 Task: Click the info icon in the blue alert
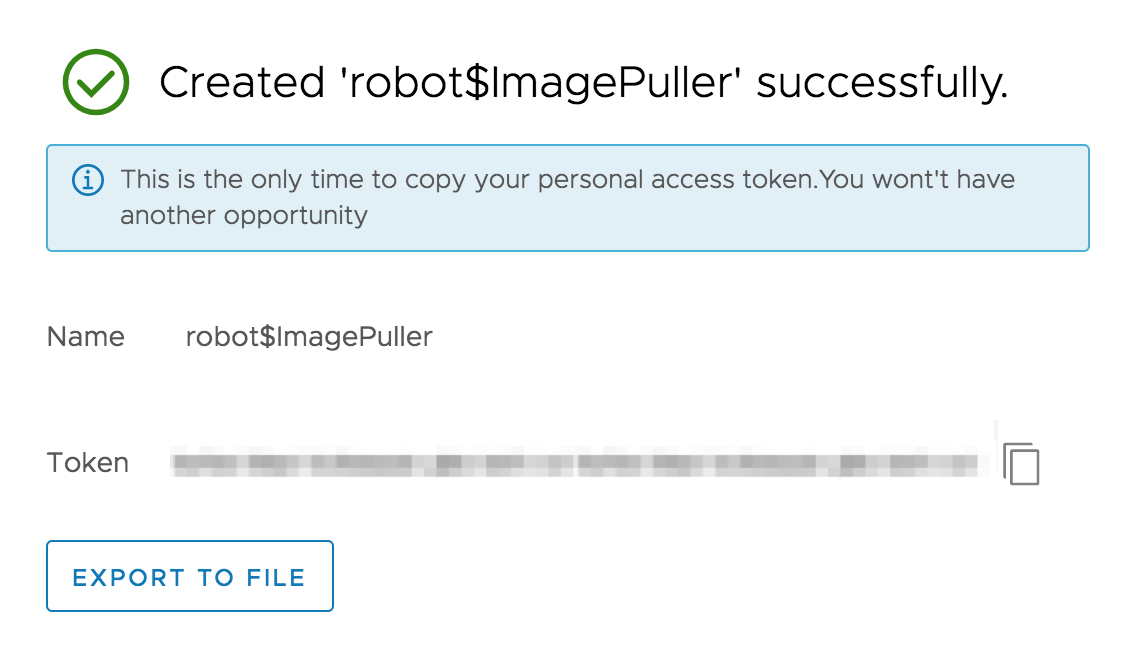point(88,180)
